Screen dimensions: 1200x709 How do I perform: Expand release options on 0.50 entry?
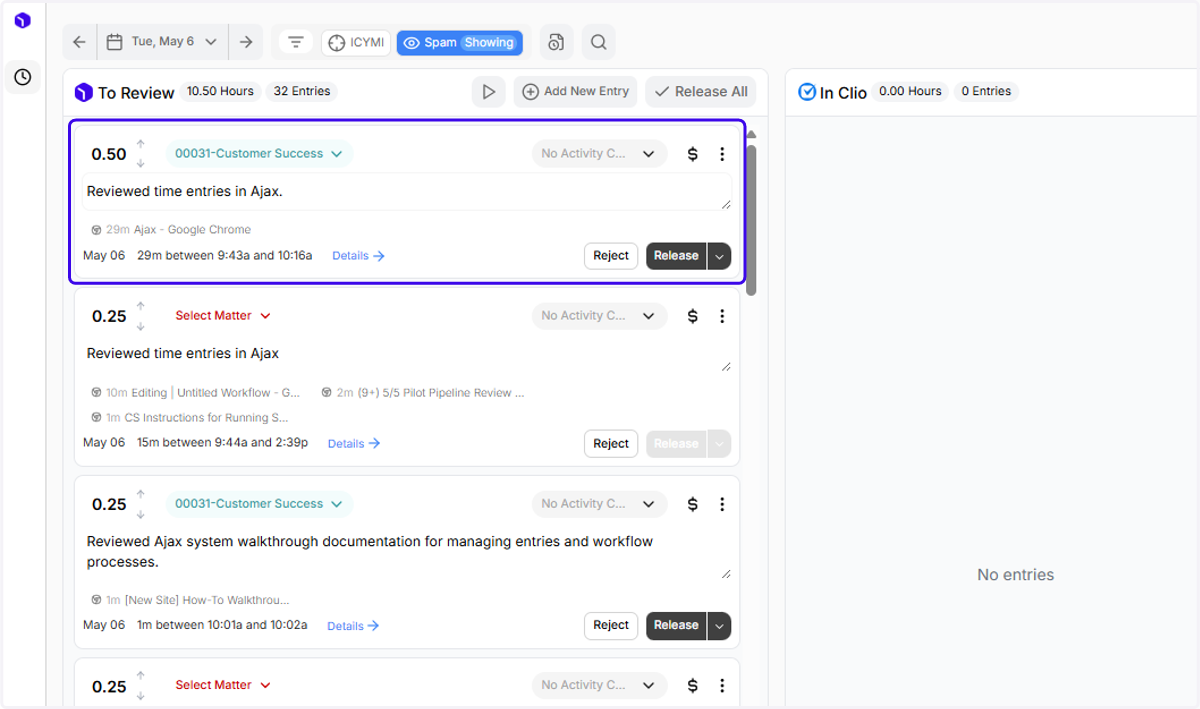(719, 256)
